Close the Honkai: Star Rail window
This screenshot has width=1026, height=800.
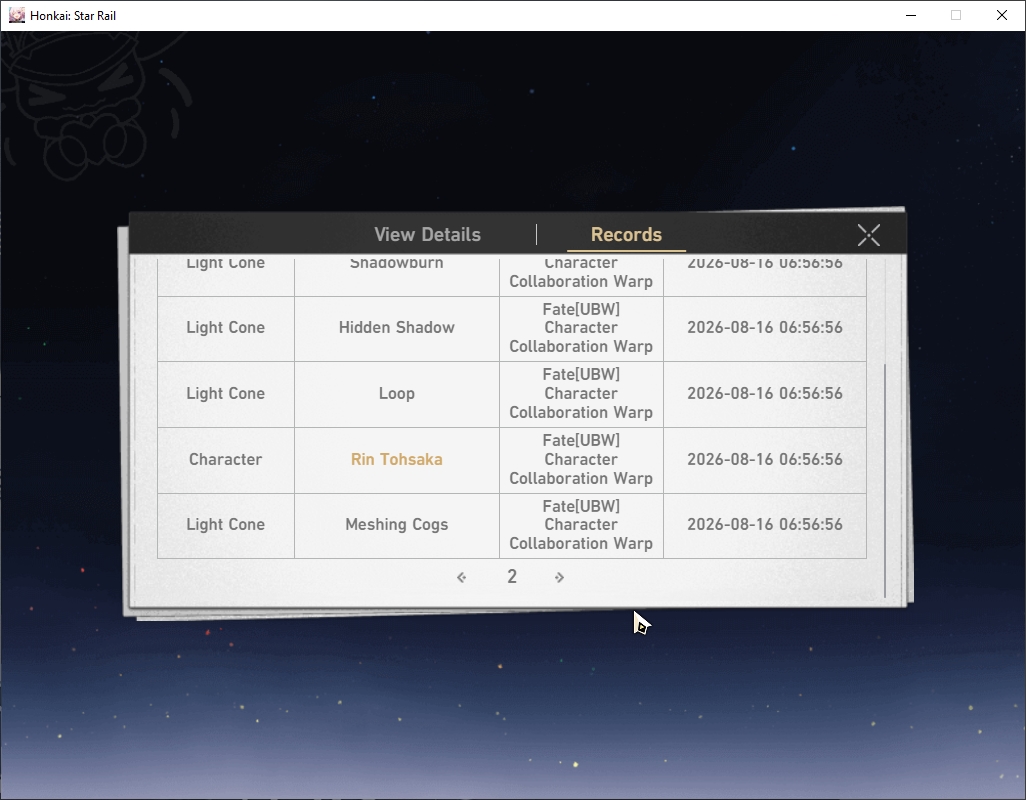1002,15
